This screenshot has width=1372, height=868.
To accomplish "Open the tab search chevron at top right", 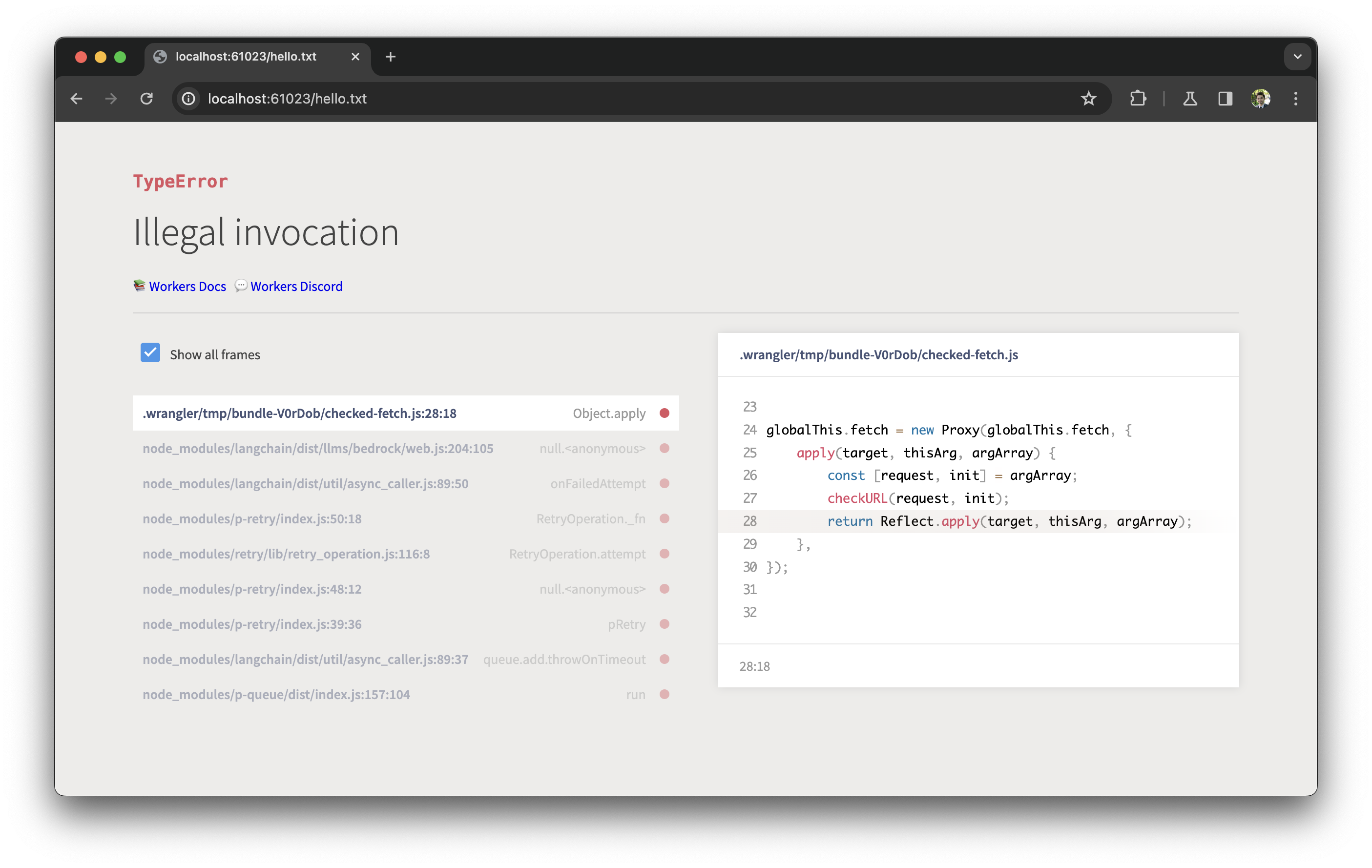I will 1297,57.
